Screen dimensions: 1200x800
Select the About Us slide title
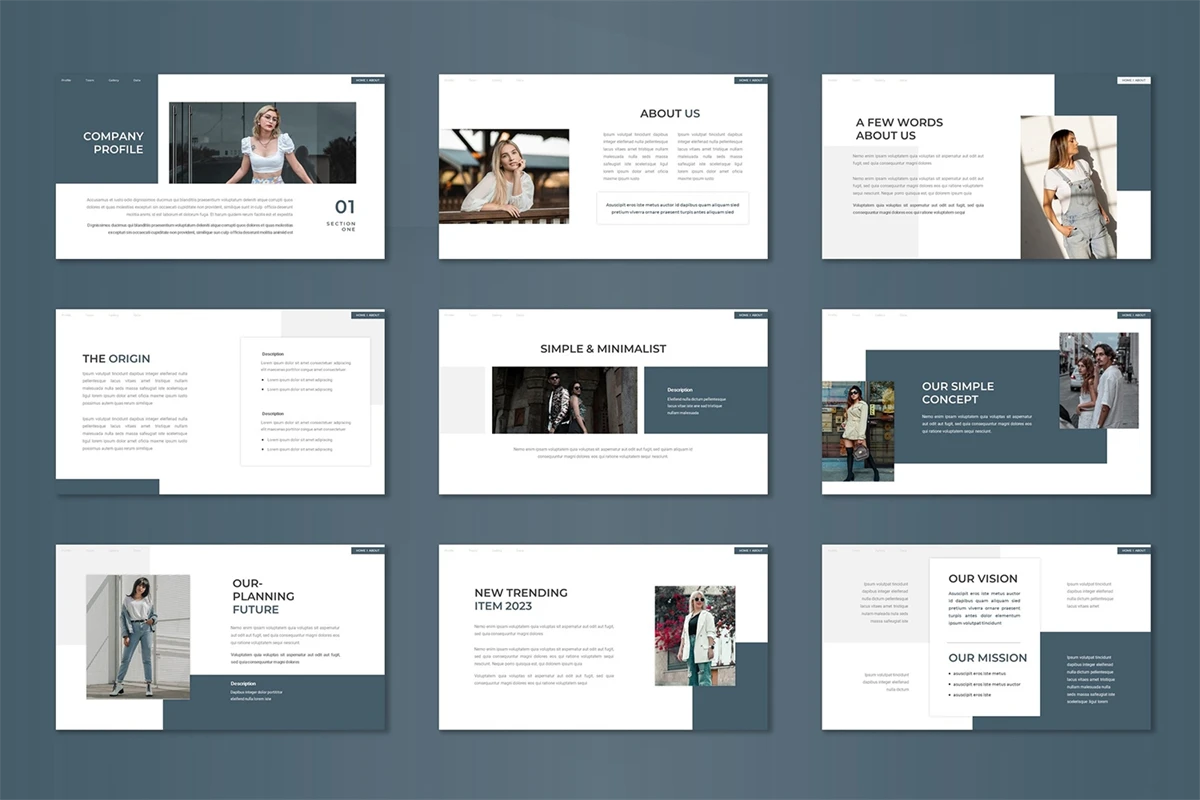click(x=670, y=114)
